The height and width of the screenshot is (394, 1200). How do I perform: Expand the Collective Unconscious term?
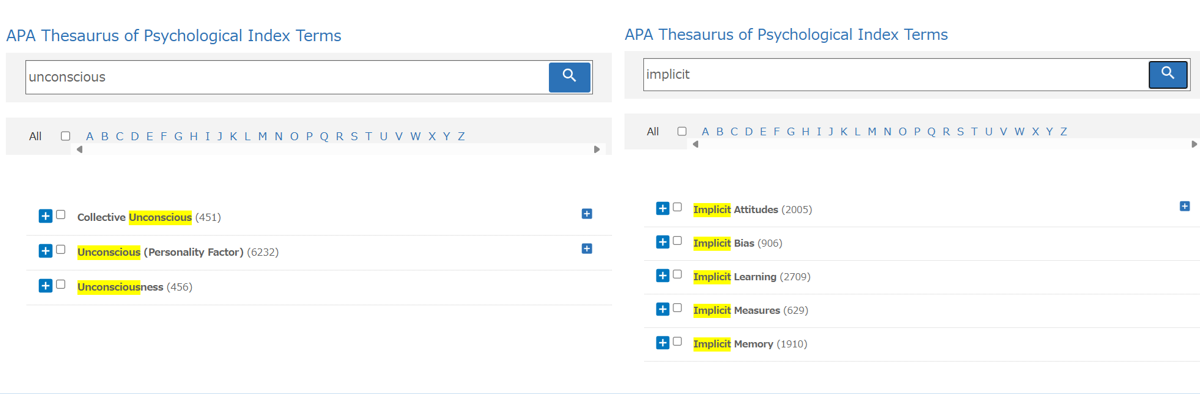(45, 216)
